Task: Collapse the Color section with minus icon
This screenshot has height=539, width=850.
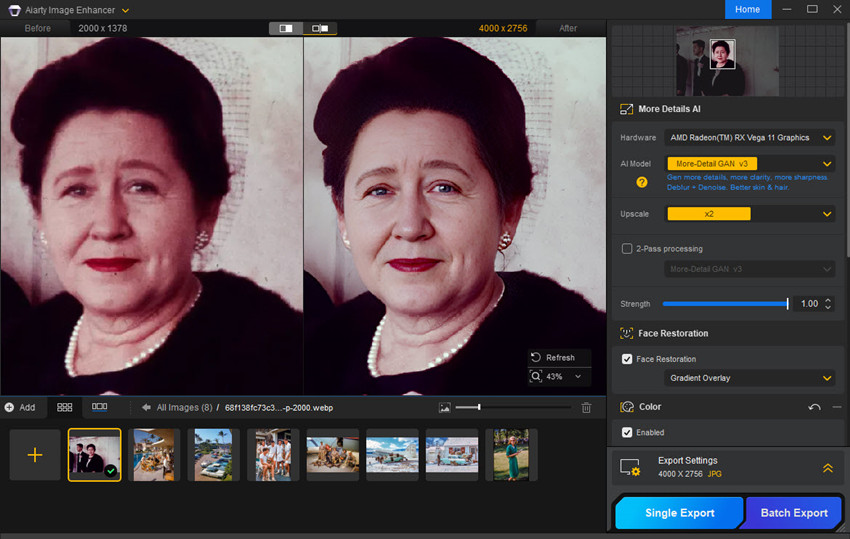Action: point(836,407)
